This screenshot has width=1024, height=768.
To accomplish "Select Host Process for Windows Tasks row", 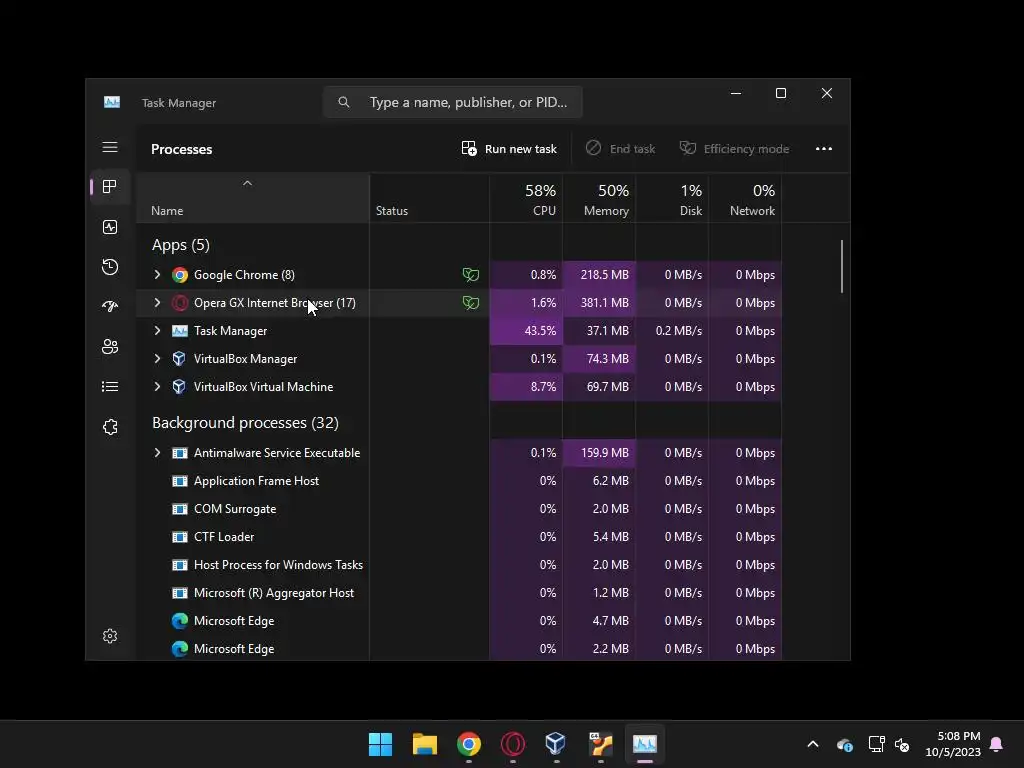I will point(458,565).
